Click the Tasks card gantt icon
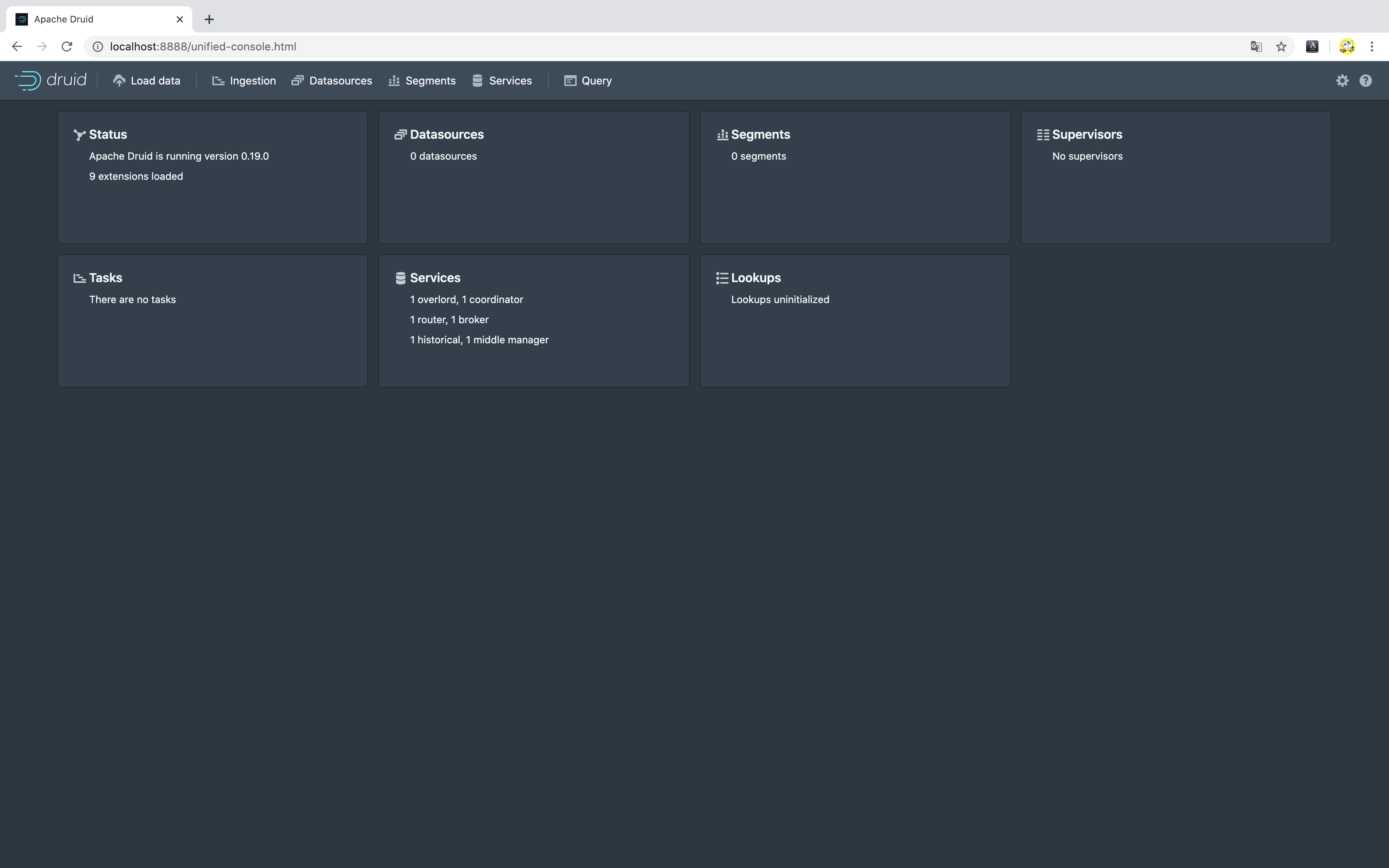Image resolution: width=1389 pixels, height=868 pixels. point(79,279)
